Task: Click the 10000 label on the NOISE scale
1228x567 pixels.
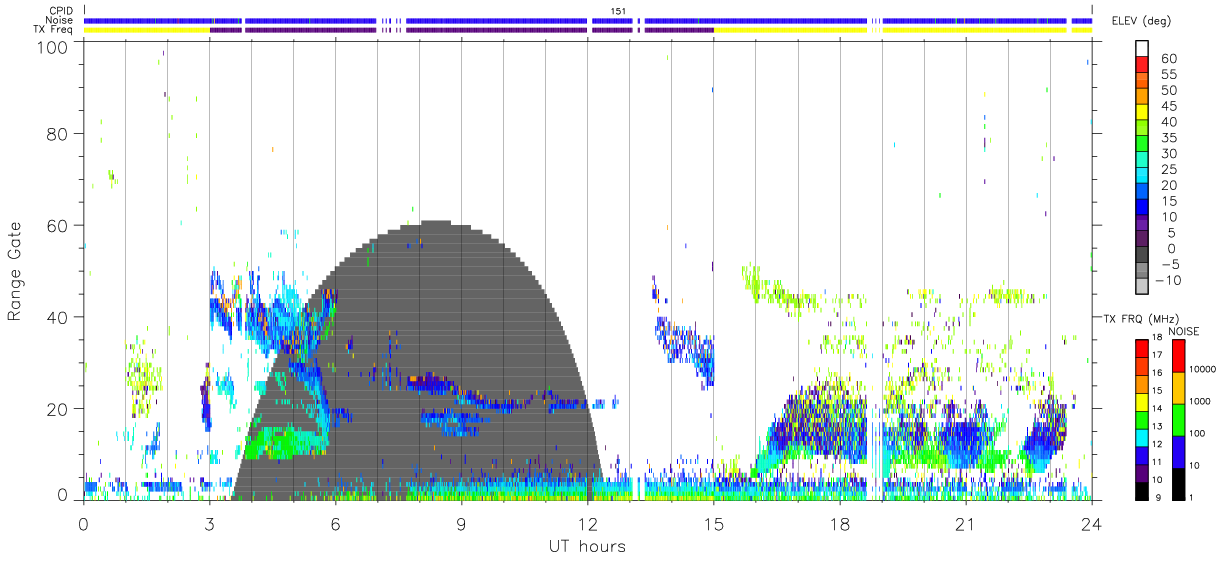Action: pos(1203,368)
